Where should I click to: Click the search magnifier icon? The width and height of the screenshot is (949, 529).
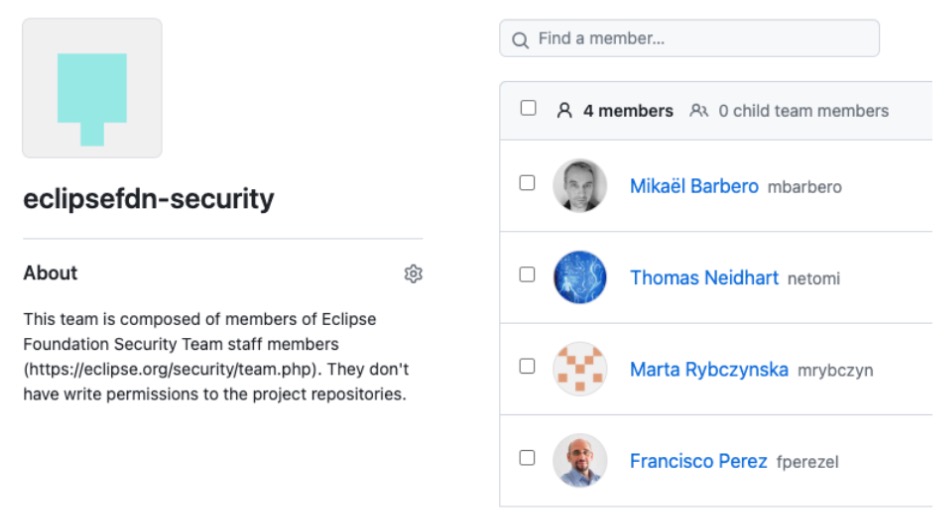520,40
